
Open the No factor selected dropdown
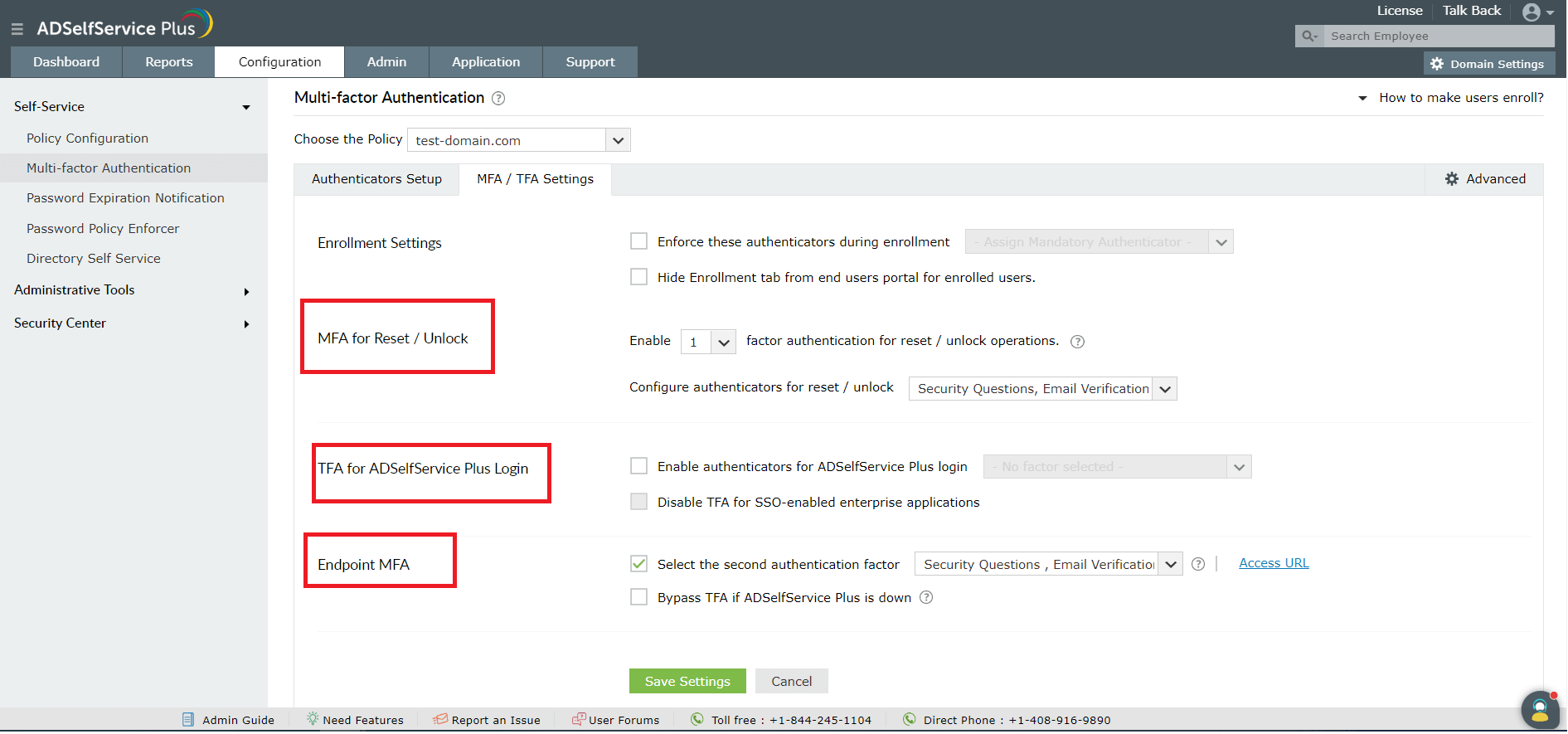[x=1118, y=467]
